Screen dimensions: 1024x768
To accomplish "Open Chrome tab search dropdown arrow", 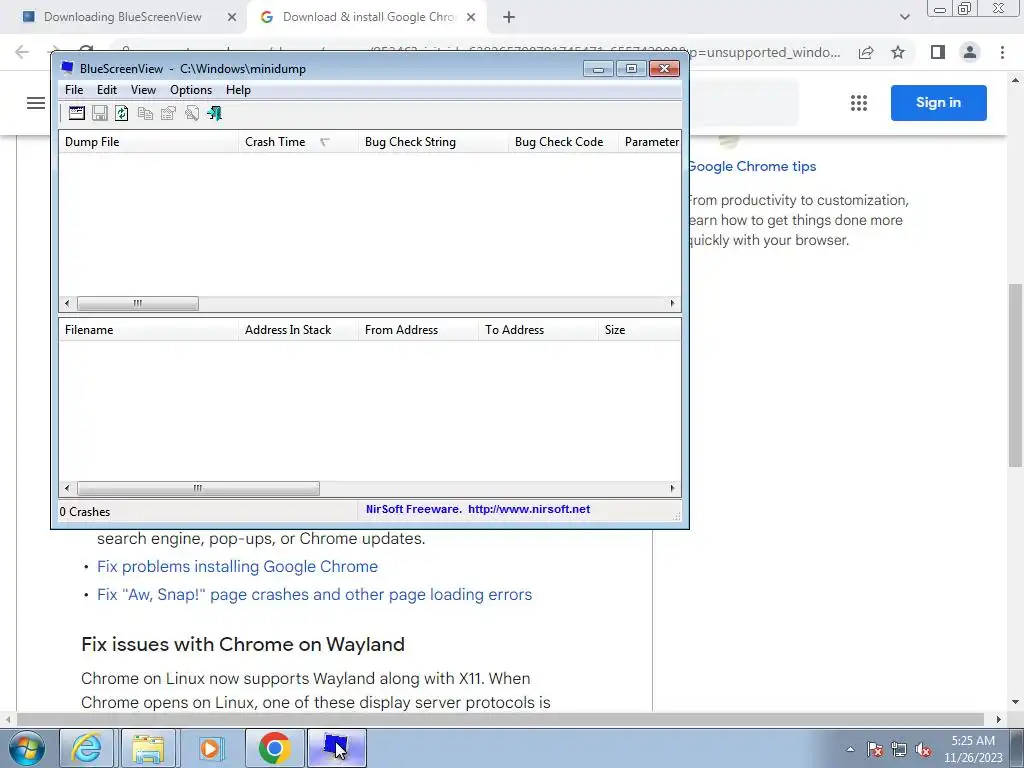I will (x=904, y=18).
